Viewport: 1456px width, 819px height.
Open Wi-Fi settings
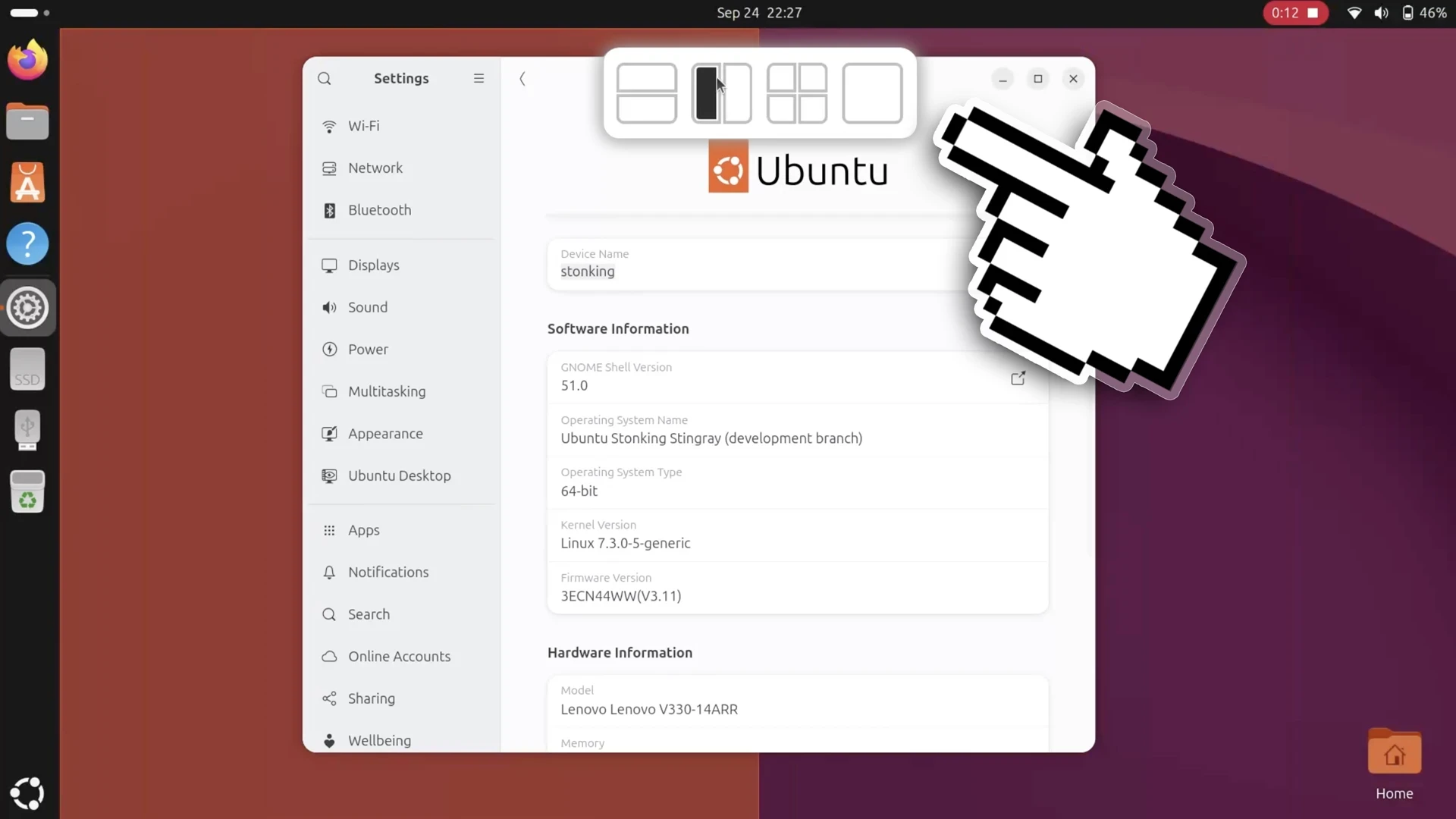pyautogui.click(x=402, y=126)
